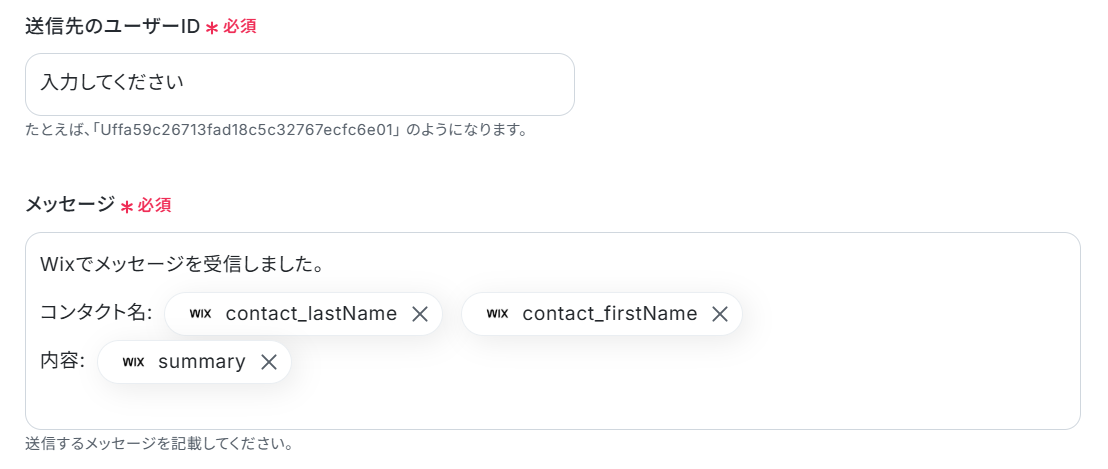This screenshot has height=469, width=1108.
Task: Click the 送信先のユーザーID field label
Action: click(113, 27)
